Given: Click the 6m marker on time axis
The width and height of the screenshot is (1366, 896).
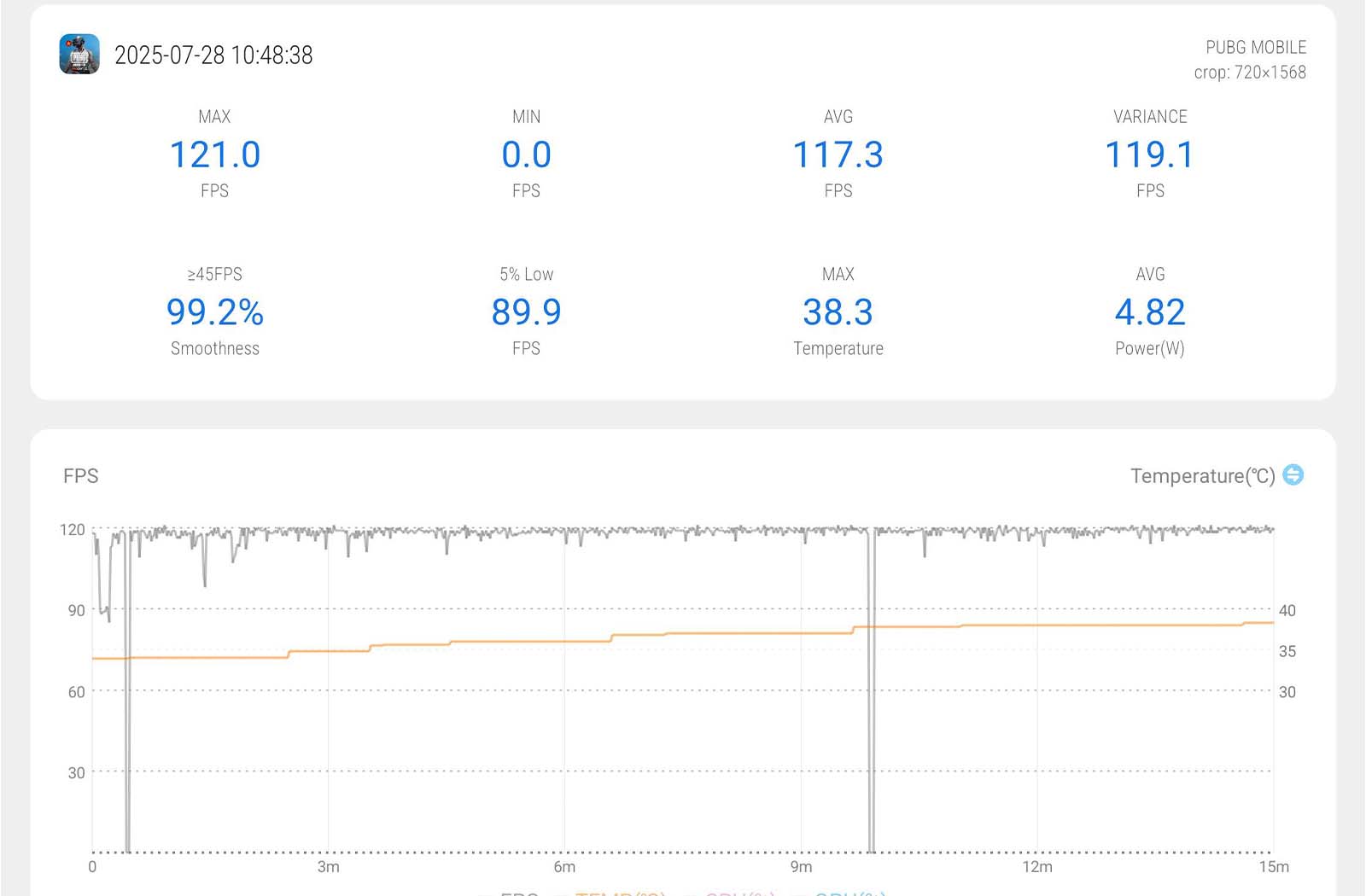Looking at the screenshot, I should tap(564, 867).
